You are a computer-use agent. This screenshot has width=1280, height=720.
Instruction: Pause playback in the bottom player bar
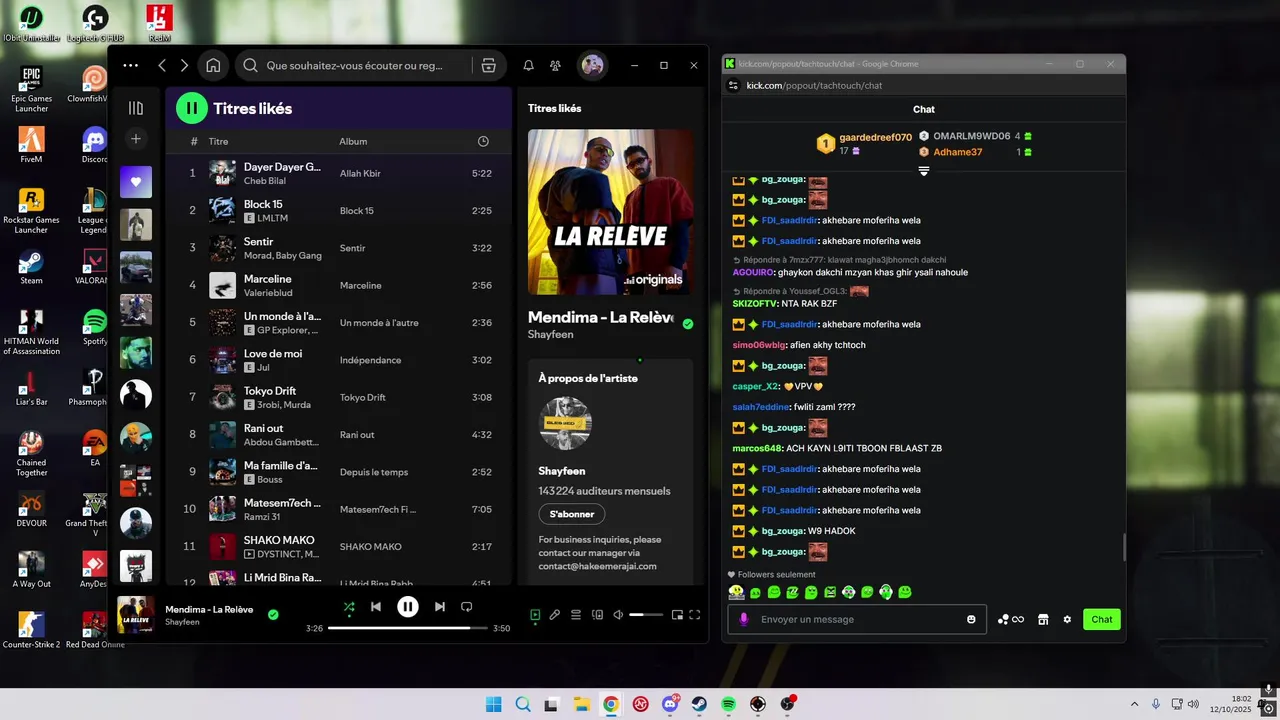pos(408,606)
